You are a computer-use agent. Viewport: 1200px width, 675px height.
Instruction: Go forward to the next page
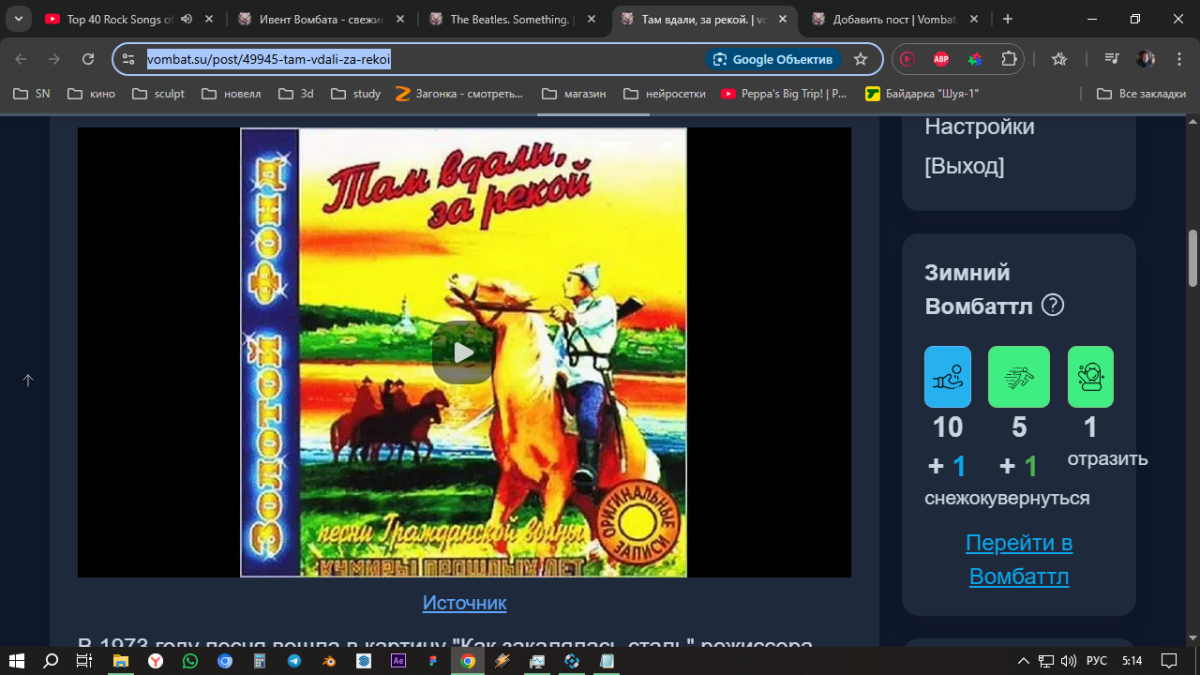[55, 59]
